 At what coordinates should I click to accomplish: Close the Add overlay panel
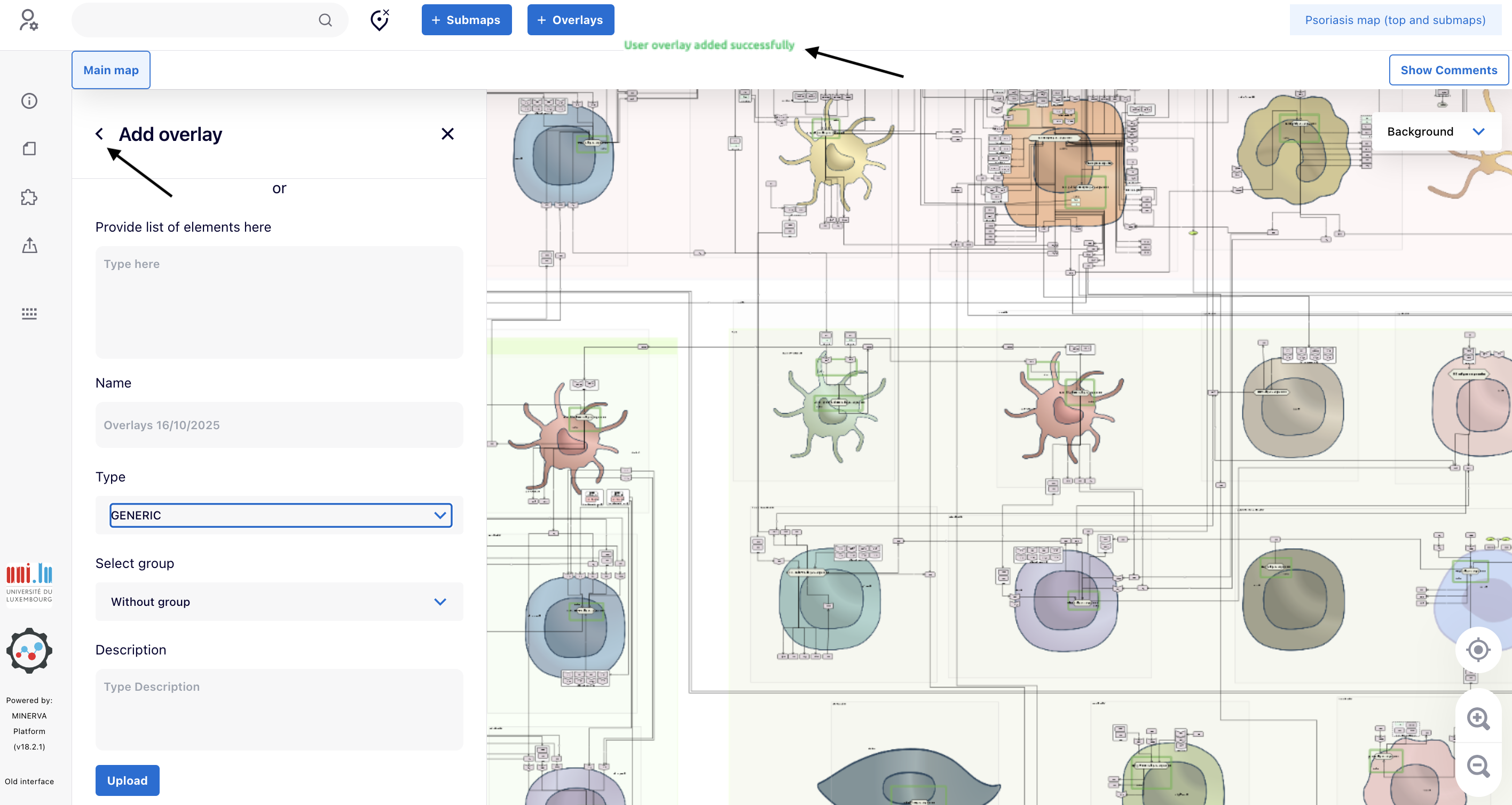pyautogui.click(x=447, y=134)
